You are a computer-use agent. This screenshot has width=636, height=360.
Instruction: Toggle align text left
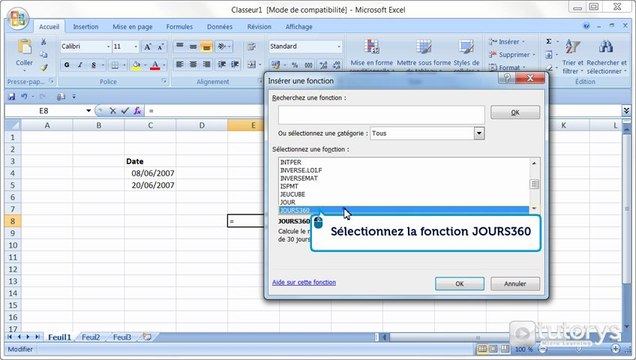click(x=180, y=64)
